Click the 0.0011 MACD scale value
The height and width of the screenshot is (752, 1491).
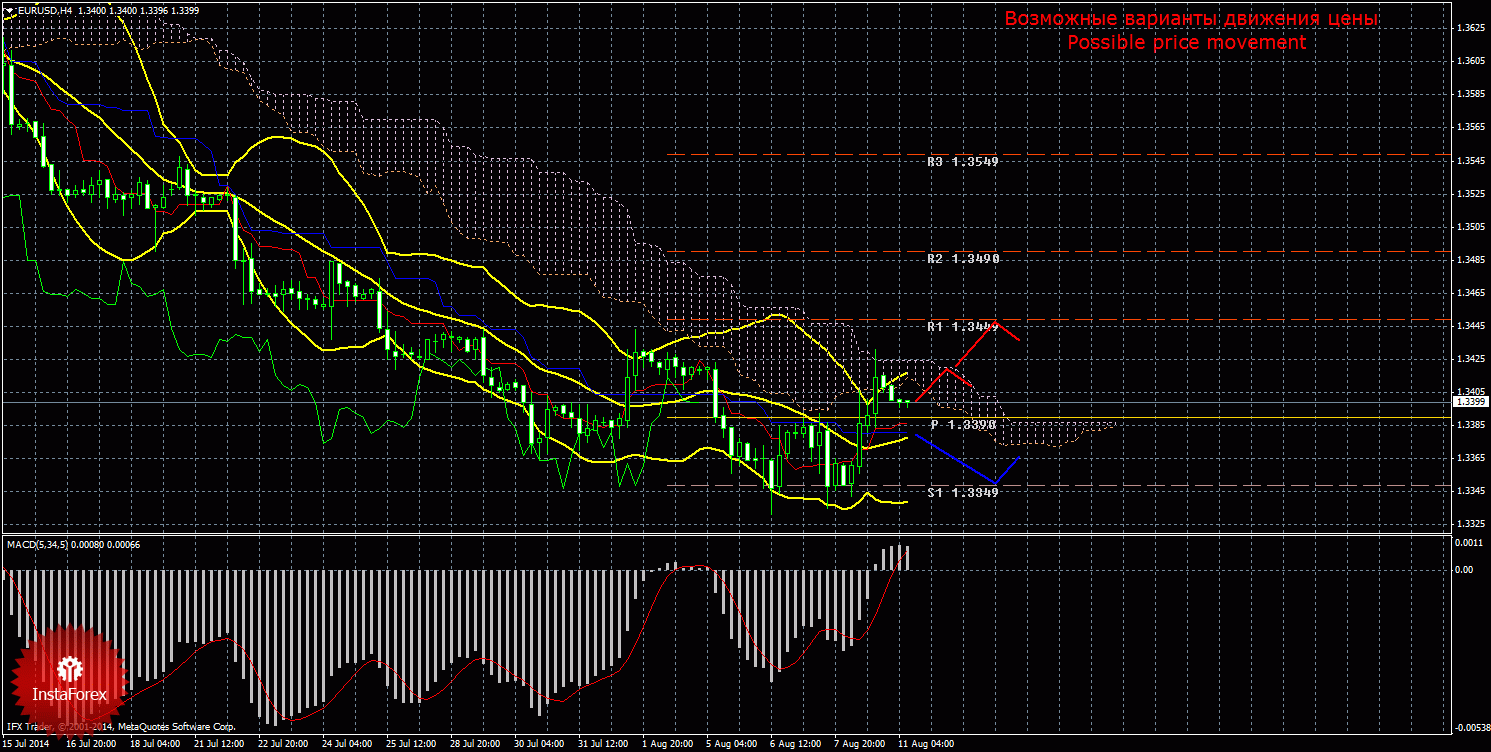(x=1469, y=543)
